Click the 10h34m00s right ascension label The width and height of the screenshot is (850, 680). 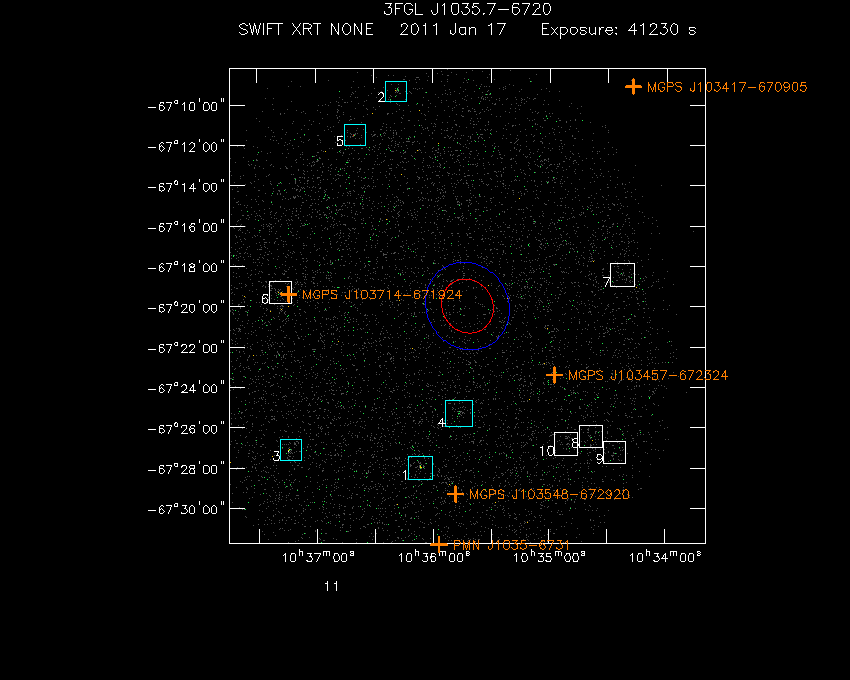665,557
